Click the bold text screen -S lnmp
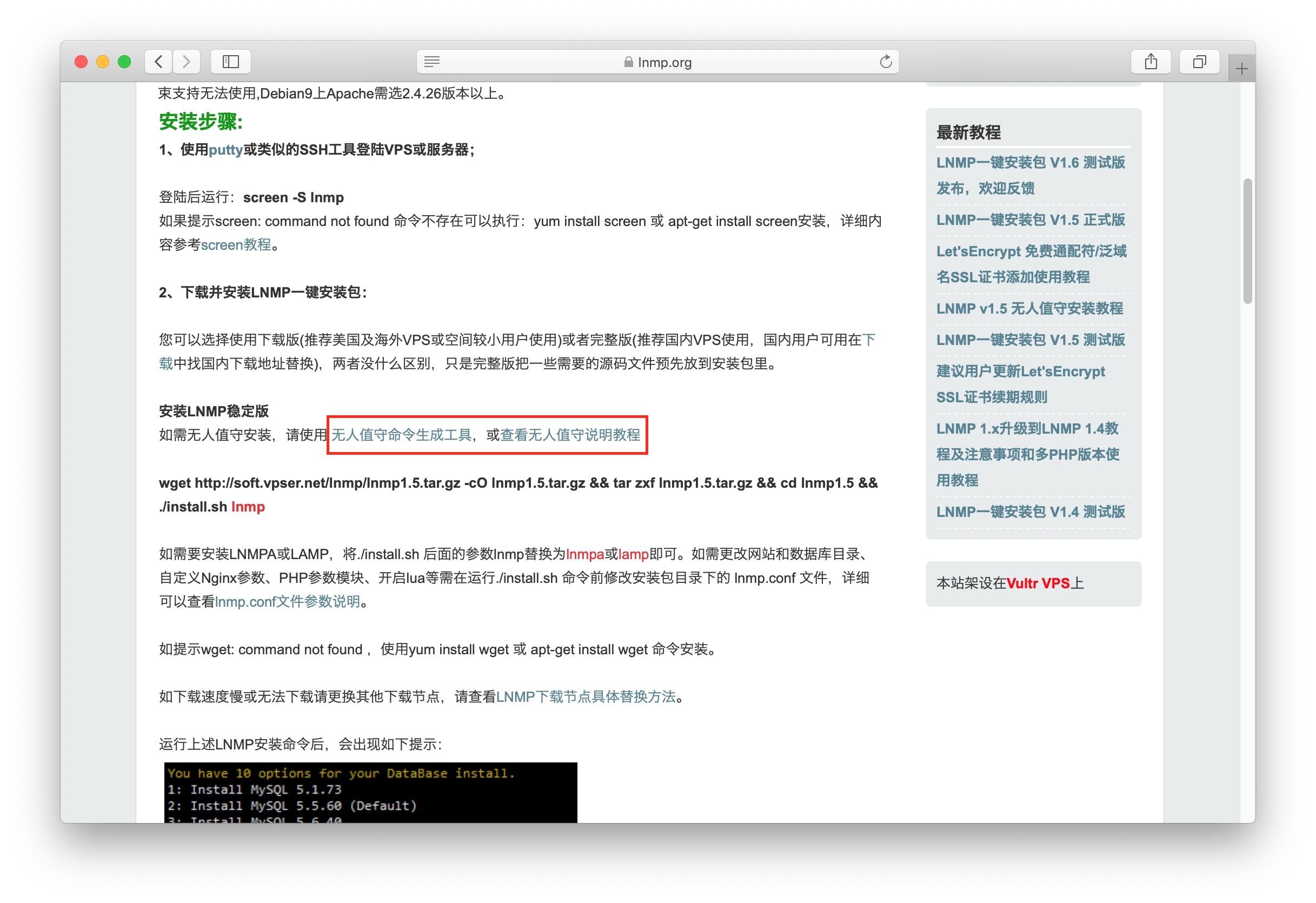 click(294, 197)
